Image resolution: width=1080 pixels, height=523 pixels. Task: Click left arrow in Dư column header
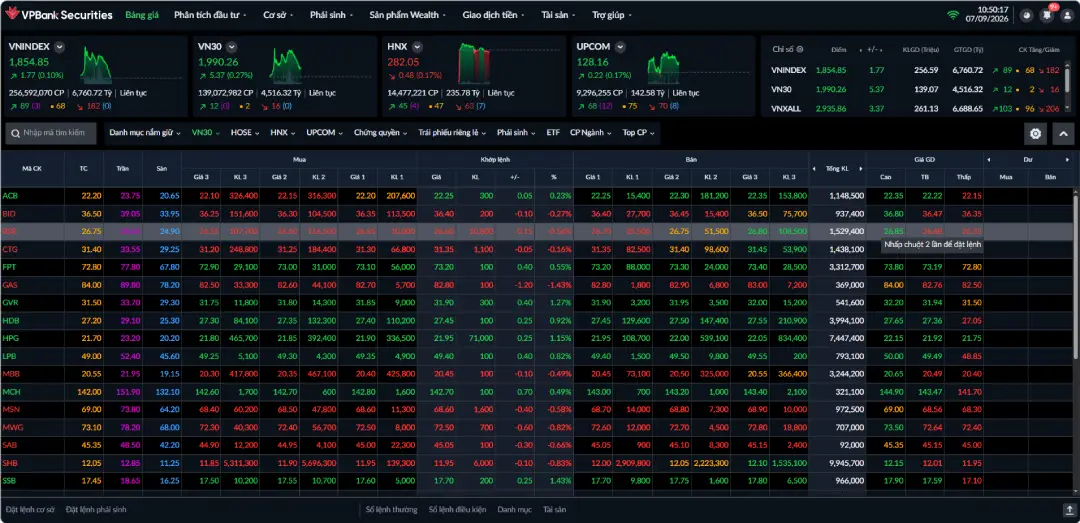[989, 160]
